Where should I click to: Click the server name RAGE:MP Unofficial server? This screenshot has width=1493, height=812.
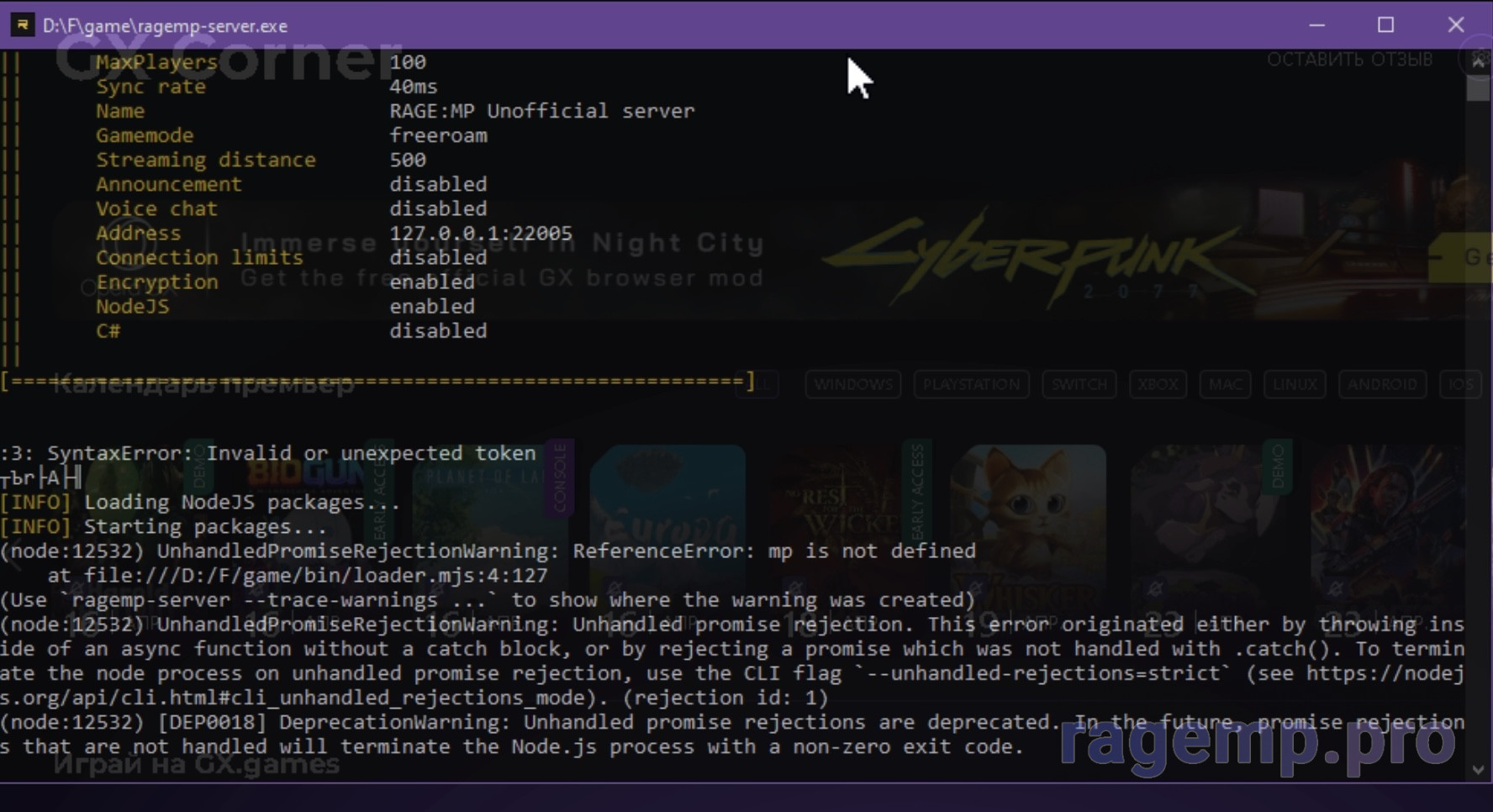542,111
